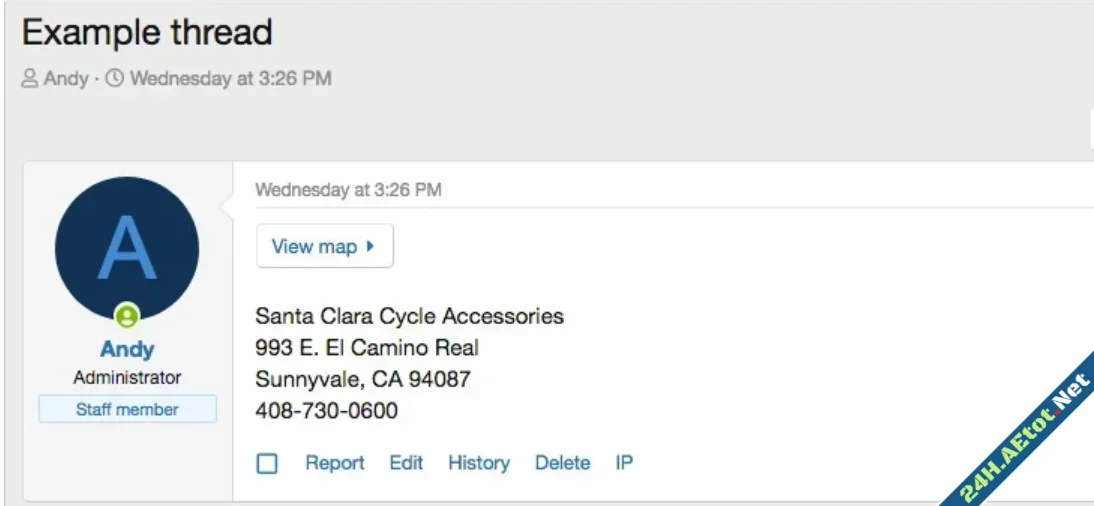This screenshot has width=1094, height=506.
Task: Click phone number 408-730-0600
Action: click(326, 411)
